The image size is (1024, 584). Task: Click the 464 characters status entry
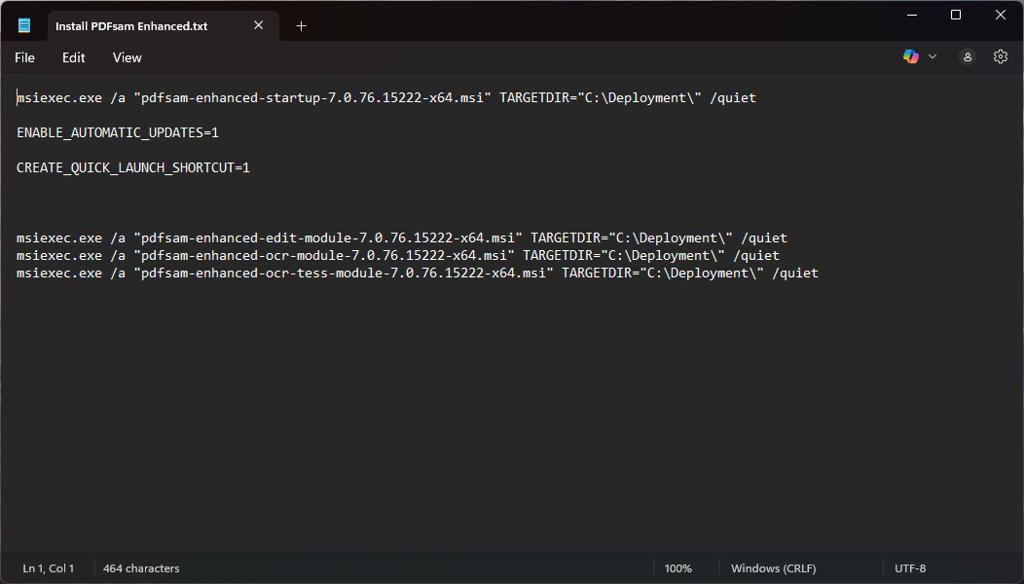[141, 568]
